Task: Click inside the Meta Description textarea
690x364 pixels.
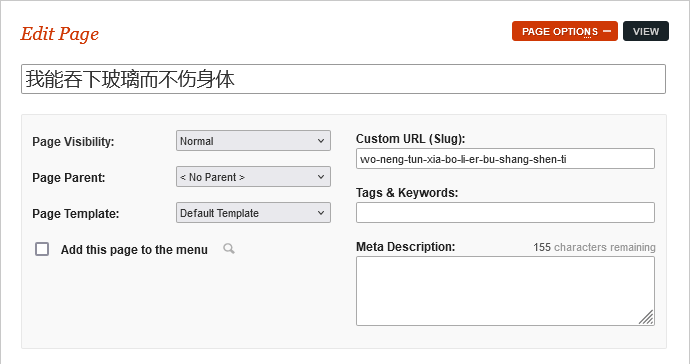Action: coord(505,291)
